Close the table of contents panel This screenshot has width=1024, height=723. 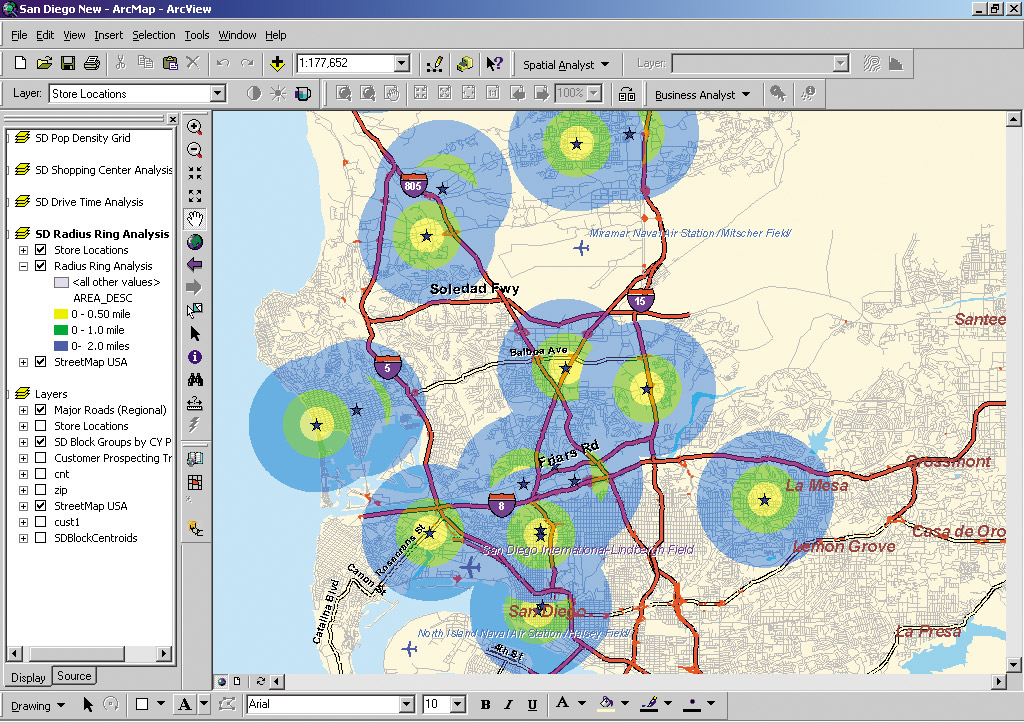(x=172, y=119)
